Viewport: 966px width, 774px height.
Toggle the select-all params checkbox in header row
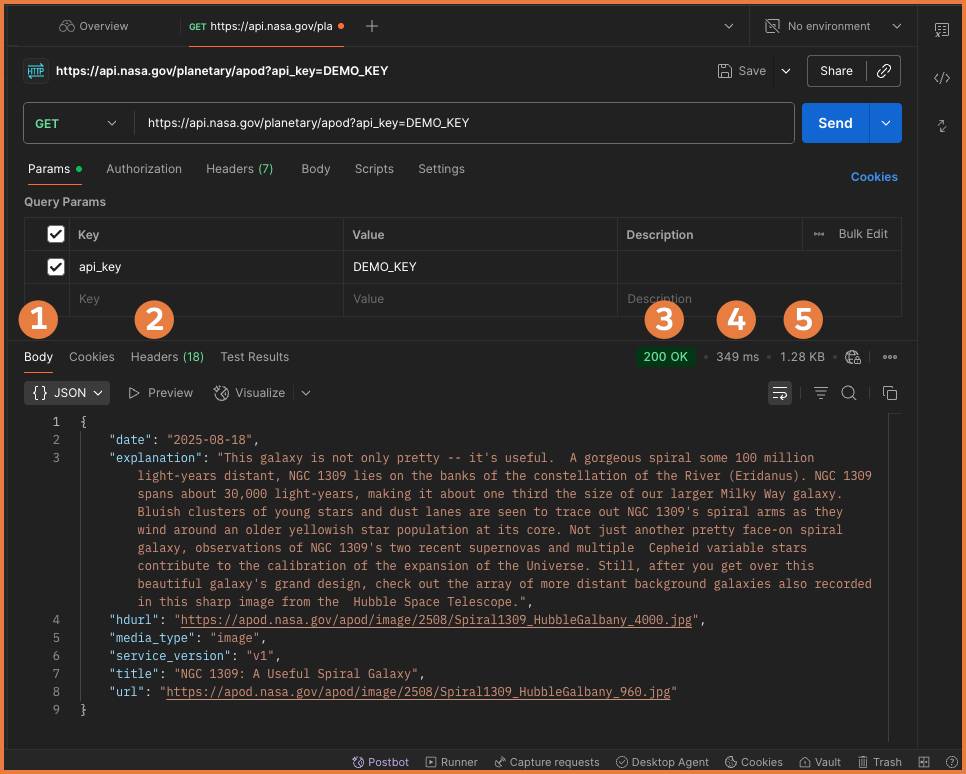[x=56, y=234]
